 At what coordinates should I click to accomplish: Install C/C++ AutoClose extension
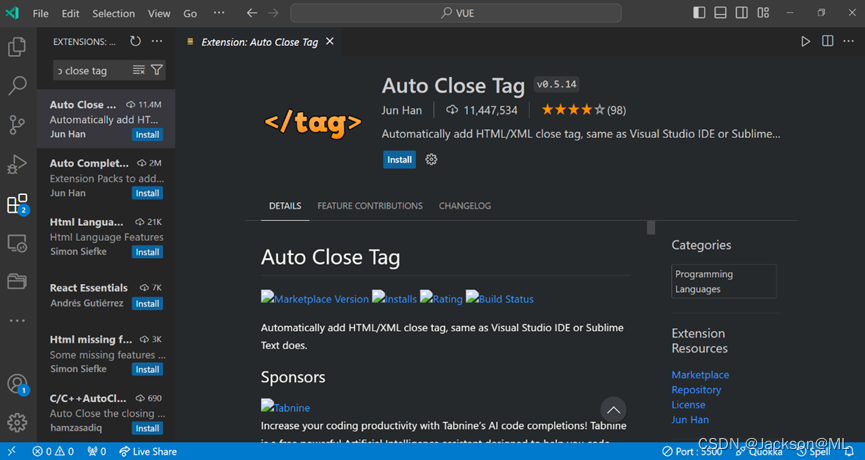[x=147, y=428]
